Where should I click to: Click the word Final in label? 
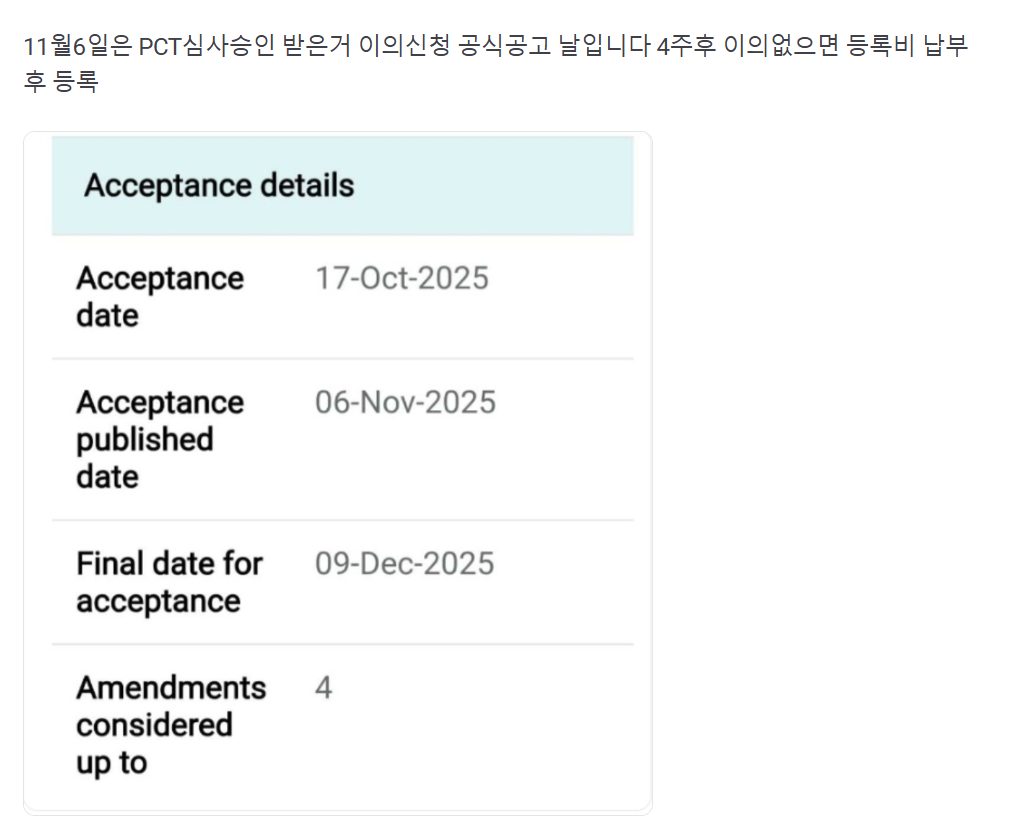[x=108, y=564]
